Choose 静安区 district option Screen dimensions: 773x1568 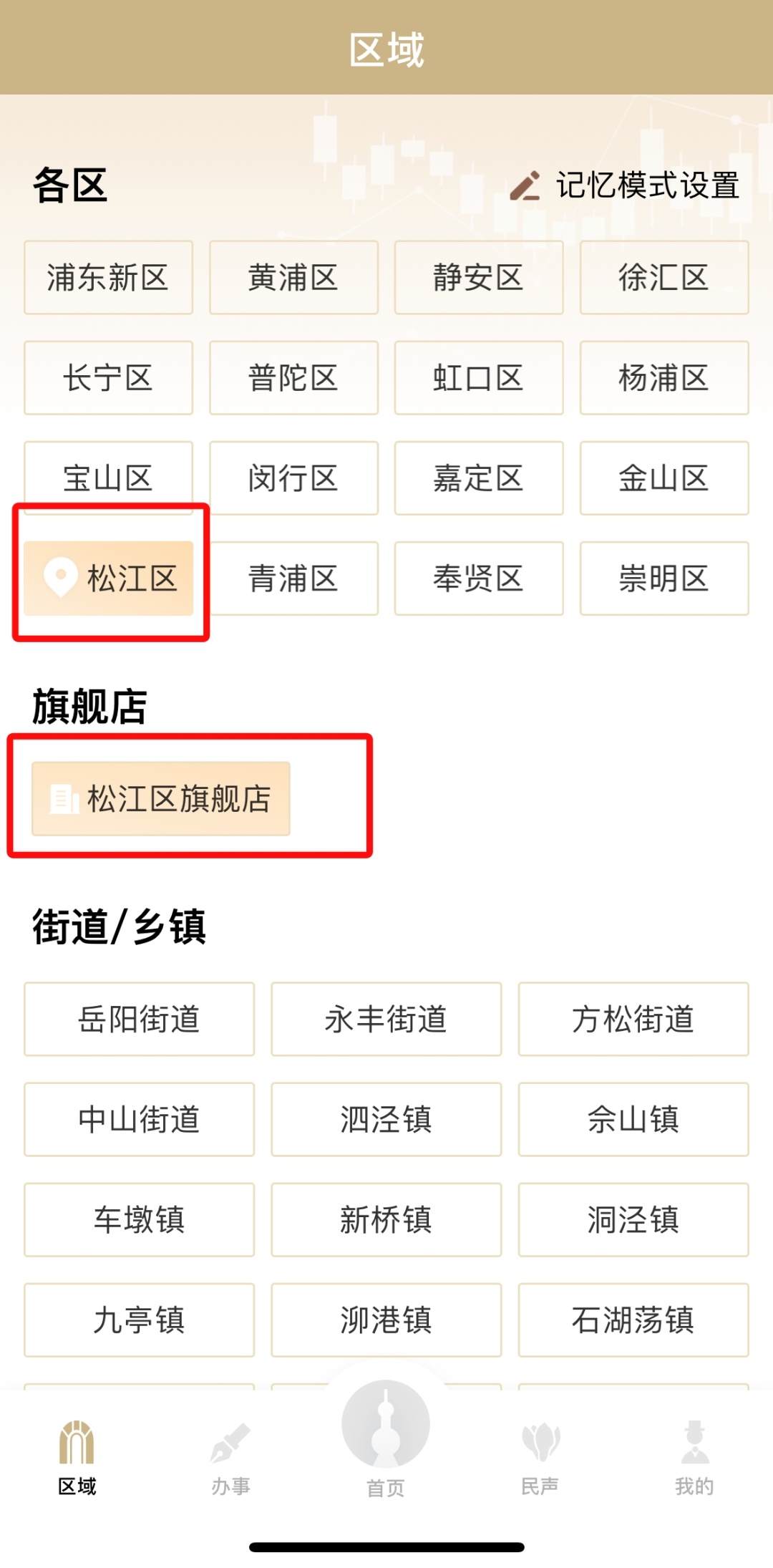click(479, 278)
